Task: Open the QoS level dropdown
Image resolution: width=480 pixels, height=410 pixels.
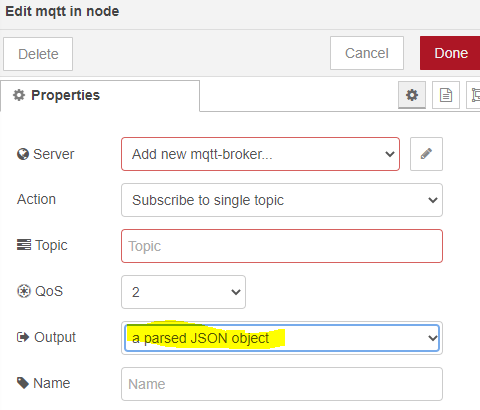Action: [x=183, y=292]
